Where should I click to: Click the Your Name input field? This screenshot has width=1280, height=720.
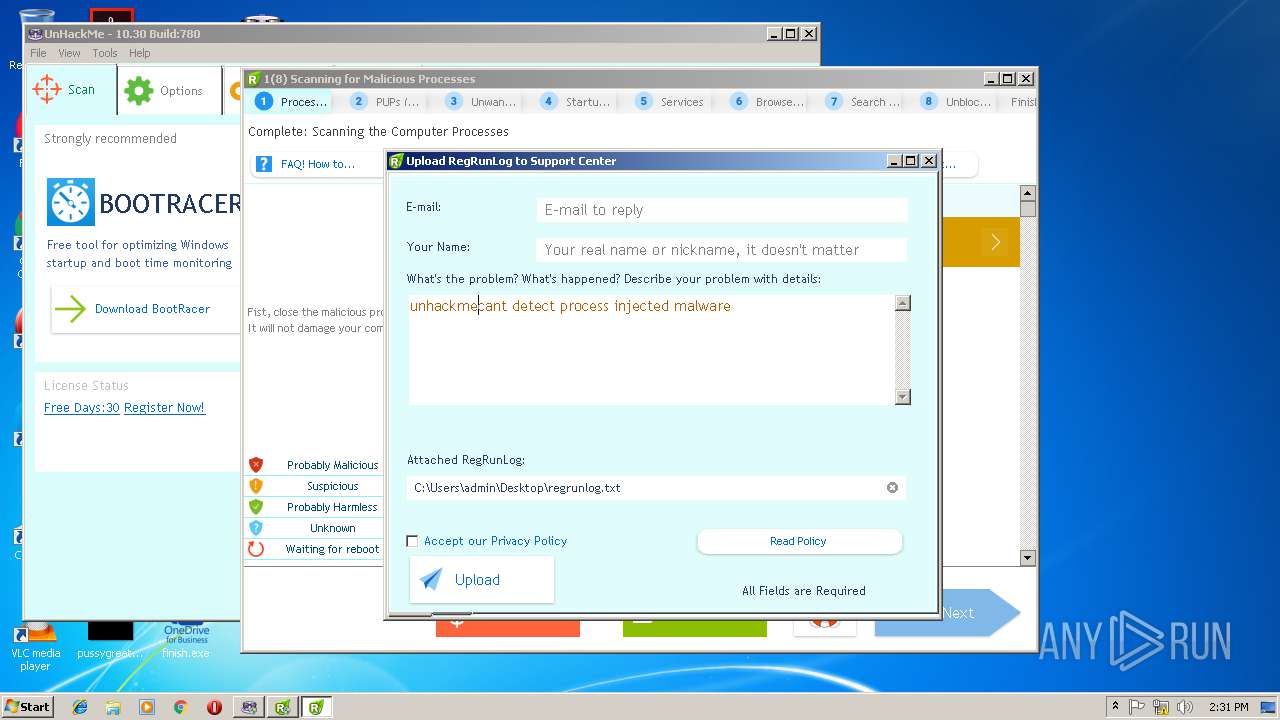click(x=722, y=250)
